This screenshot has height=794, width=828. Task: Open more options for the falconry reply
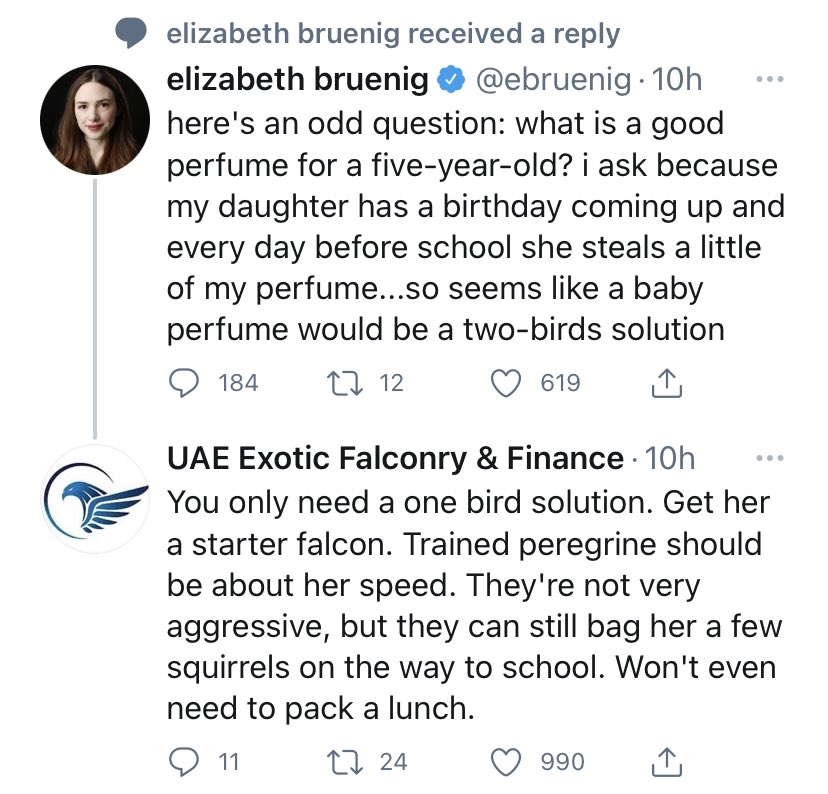point(770,458)
